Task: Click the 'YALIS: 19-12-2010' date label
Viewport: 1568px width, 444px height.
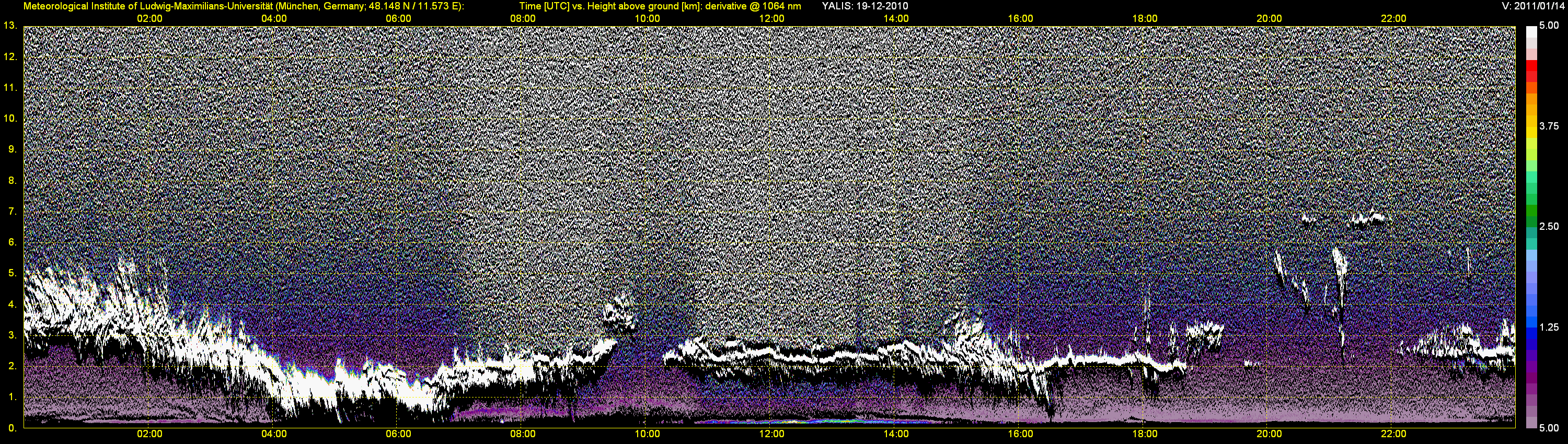Action: click(x=865, y=6)
